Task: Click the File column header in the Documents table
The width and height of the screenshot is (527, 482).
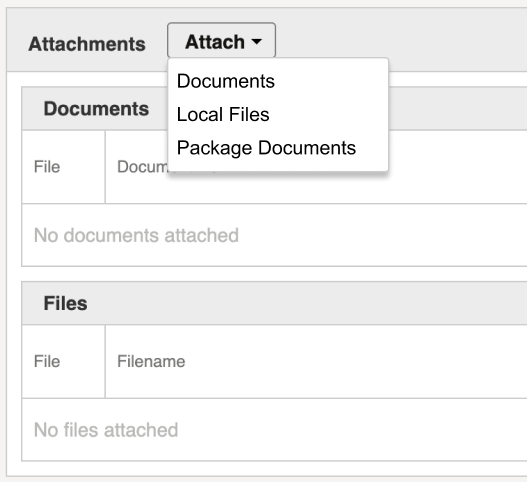Action: tap(47, 167)
